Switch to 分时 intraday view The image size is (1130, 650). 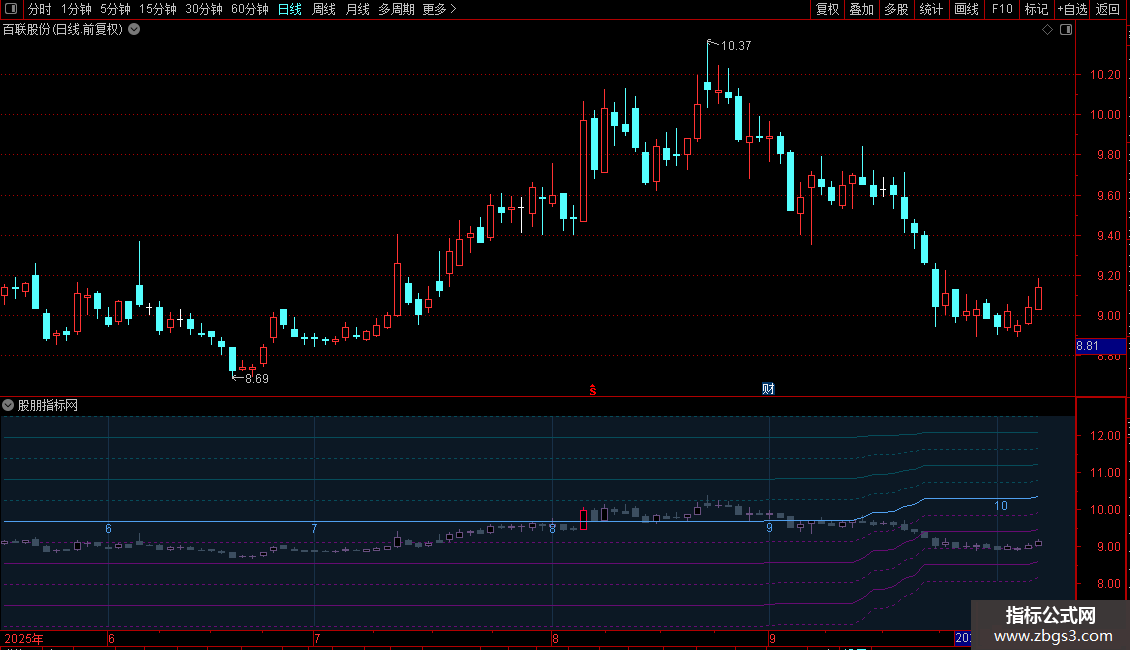pyautogui.click(x=40, y=9)
